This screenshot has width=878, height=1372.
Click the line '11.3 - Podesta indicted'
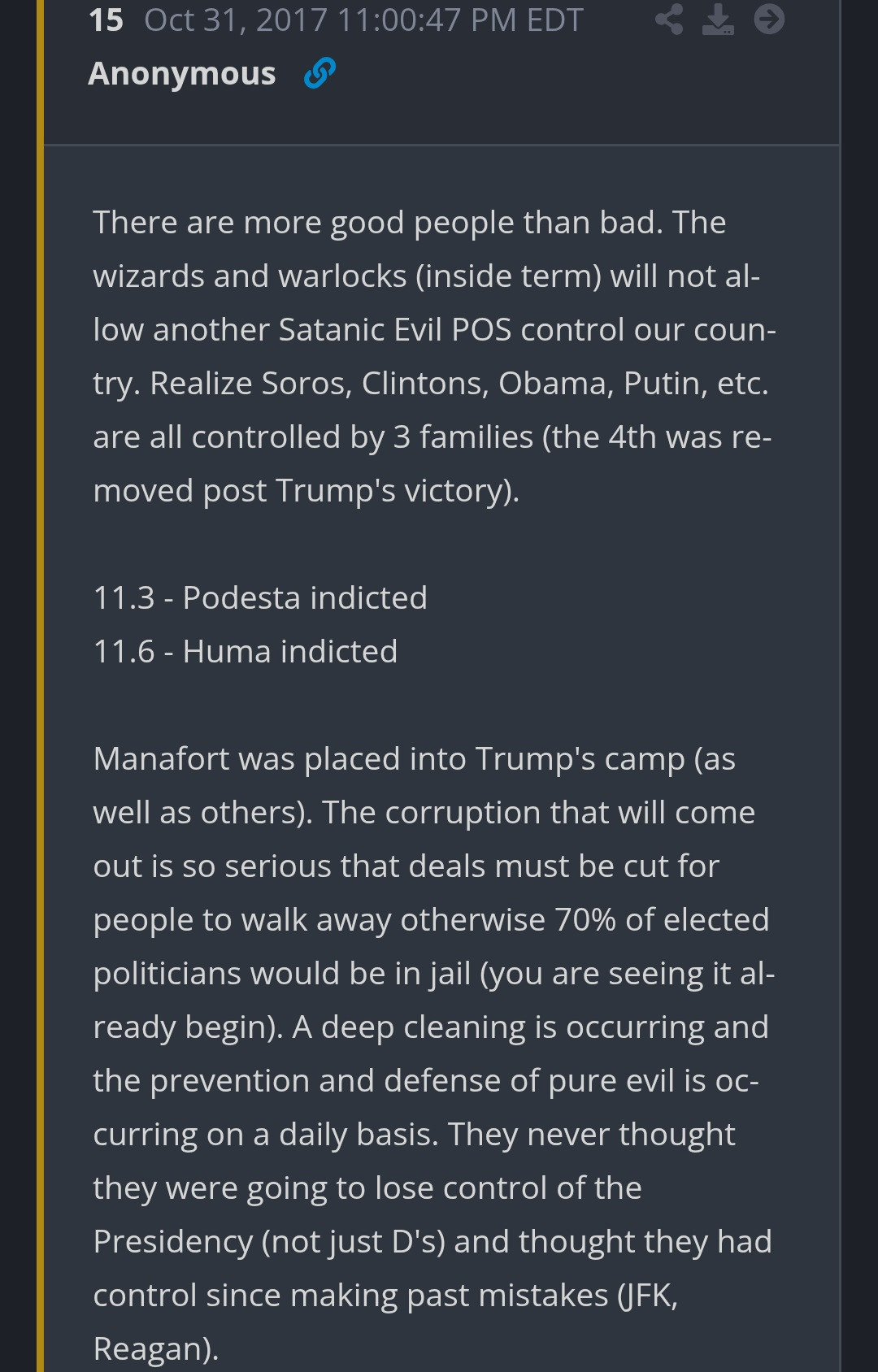[x=260, y=597]
